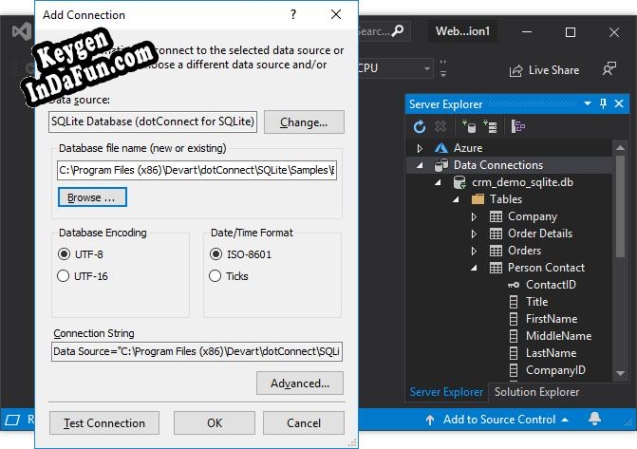Switch to the Server Explorer tab
The width and height of the screenshot is (637, 449).
[446, 392]
